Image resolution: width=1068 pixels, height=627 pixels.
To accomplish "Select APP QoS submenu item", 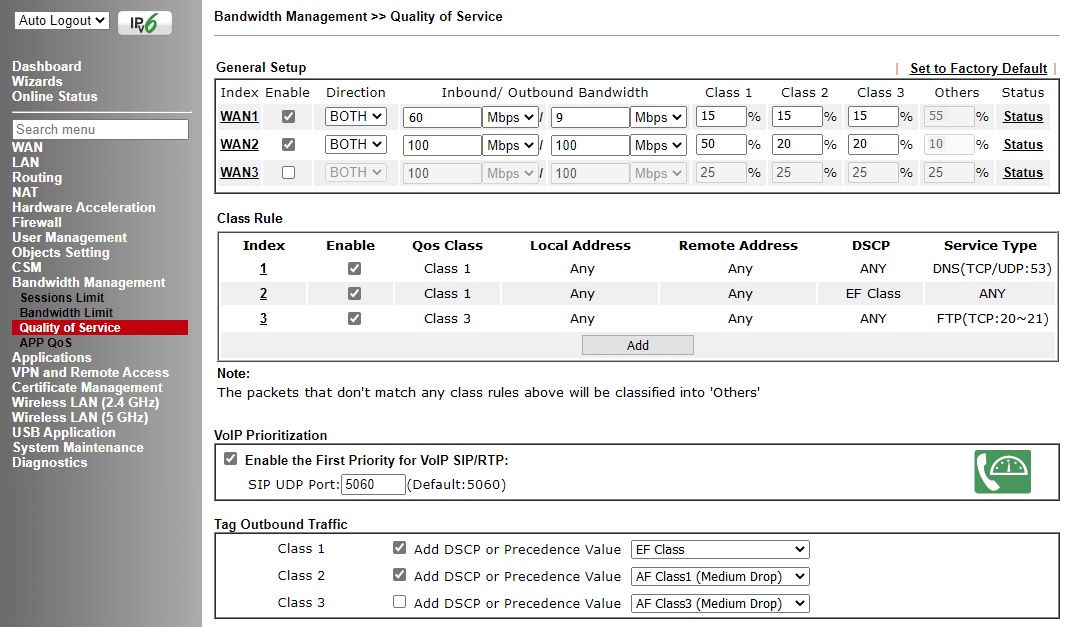I will tap(46, 342).
